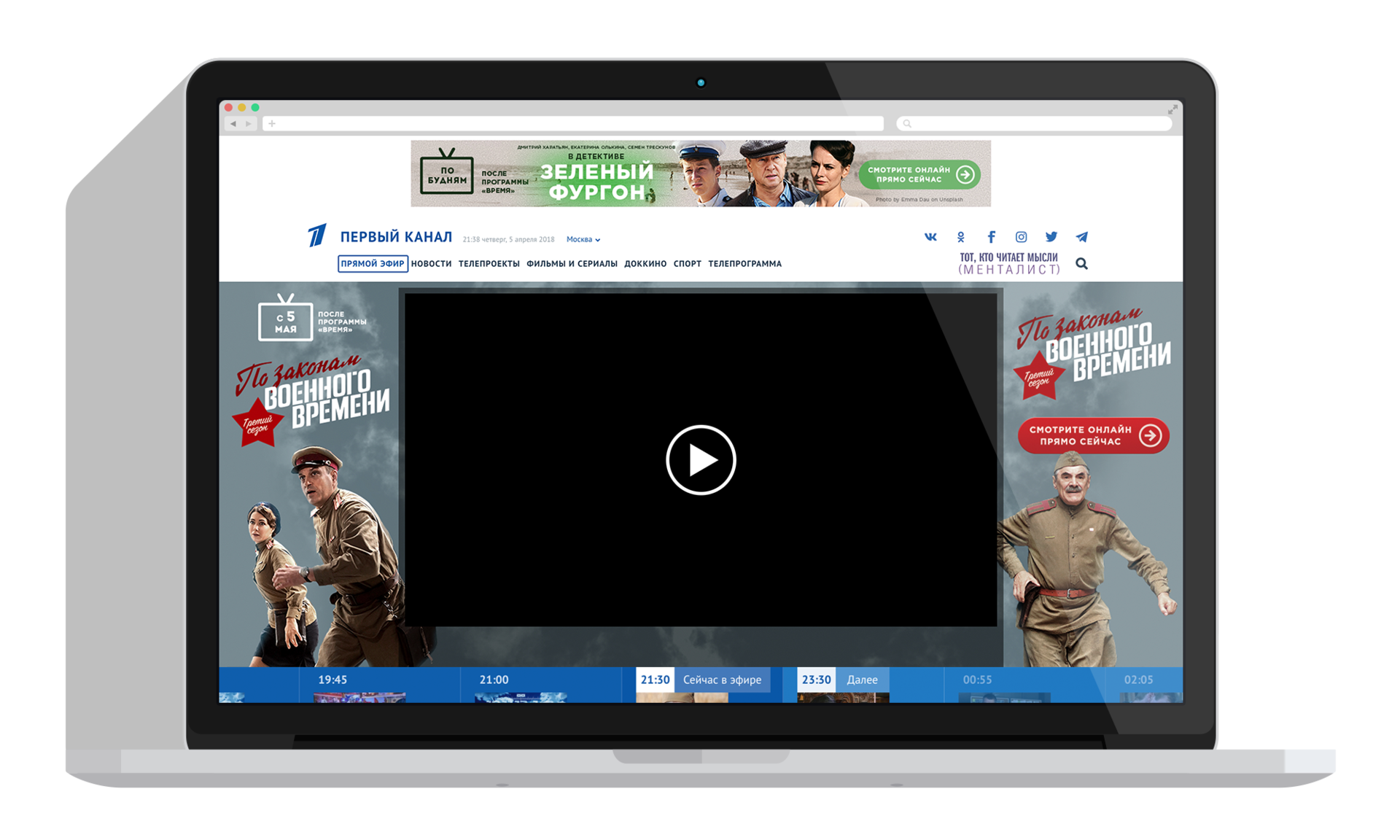Viewport: 1400px width, 840px height.
Task: Open the Odnoklassniki social icon
Action: [961, 237]
